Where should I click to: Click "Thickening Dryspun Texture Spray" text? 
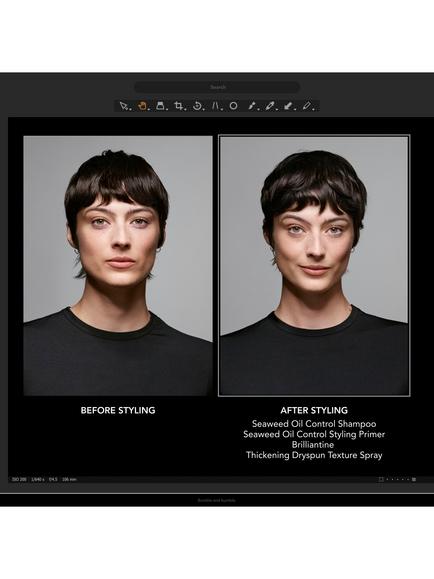point(314,455)
